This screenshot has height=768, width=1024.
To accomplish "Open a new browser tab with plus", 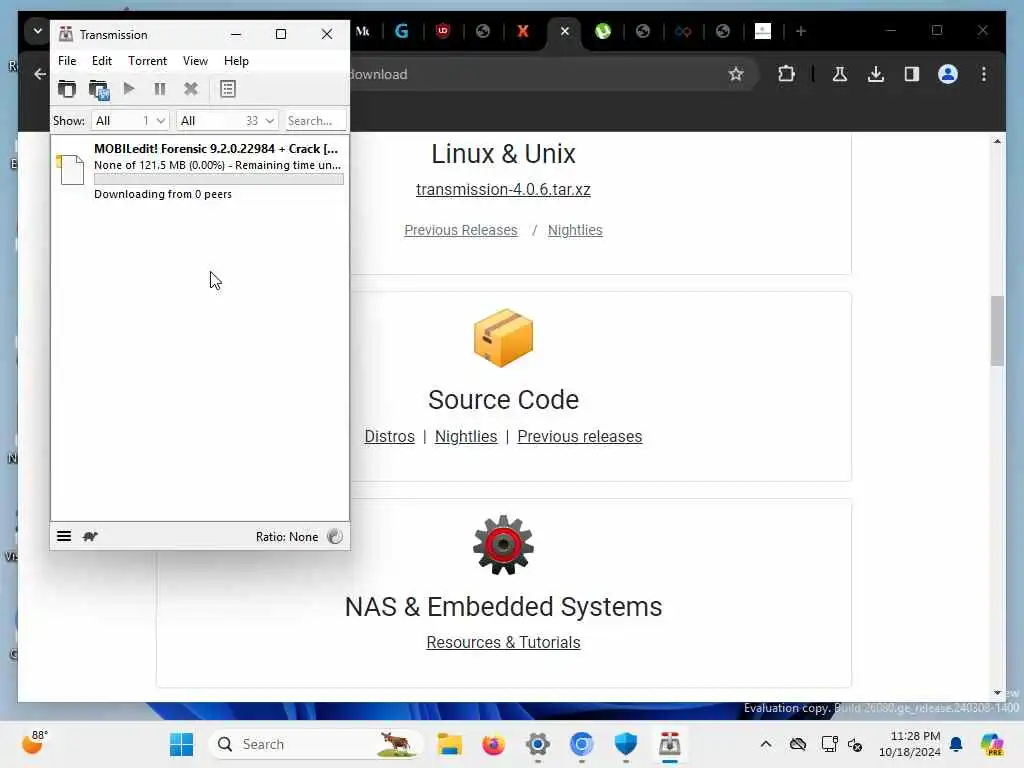I will (801, 31).
